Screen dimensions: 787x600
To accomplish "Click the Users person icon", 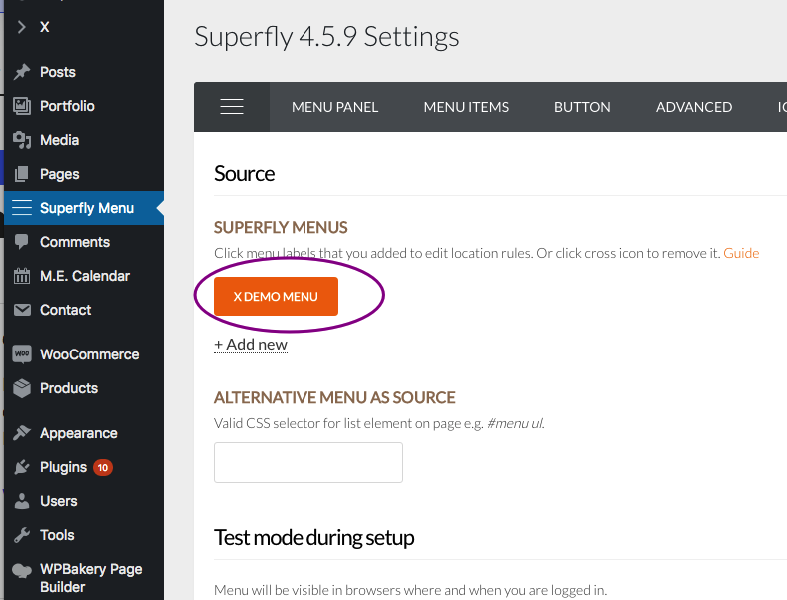I will [22, 501].
